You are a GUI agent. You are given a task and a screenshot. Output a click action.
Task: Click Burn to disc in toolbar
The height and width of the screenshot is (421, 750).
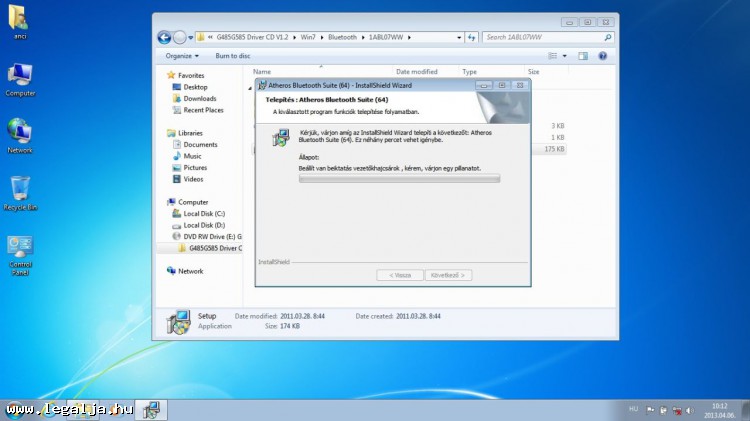coord(233,56)
